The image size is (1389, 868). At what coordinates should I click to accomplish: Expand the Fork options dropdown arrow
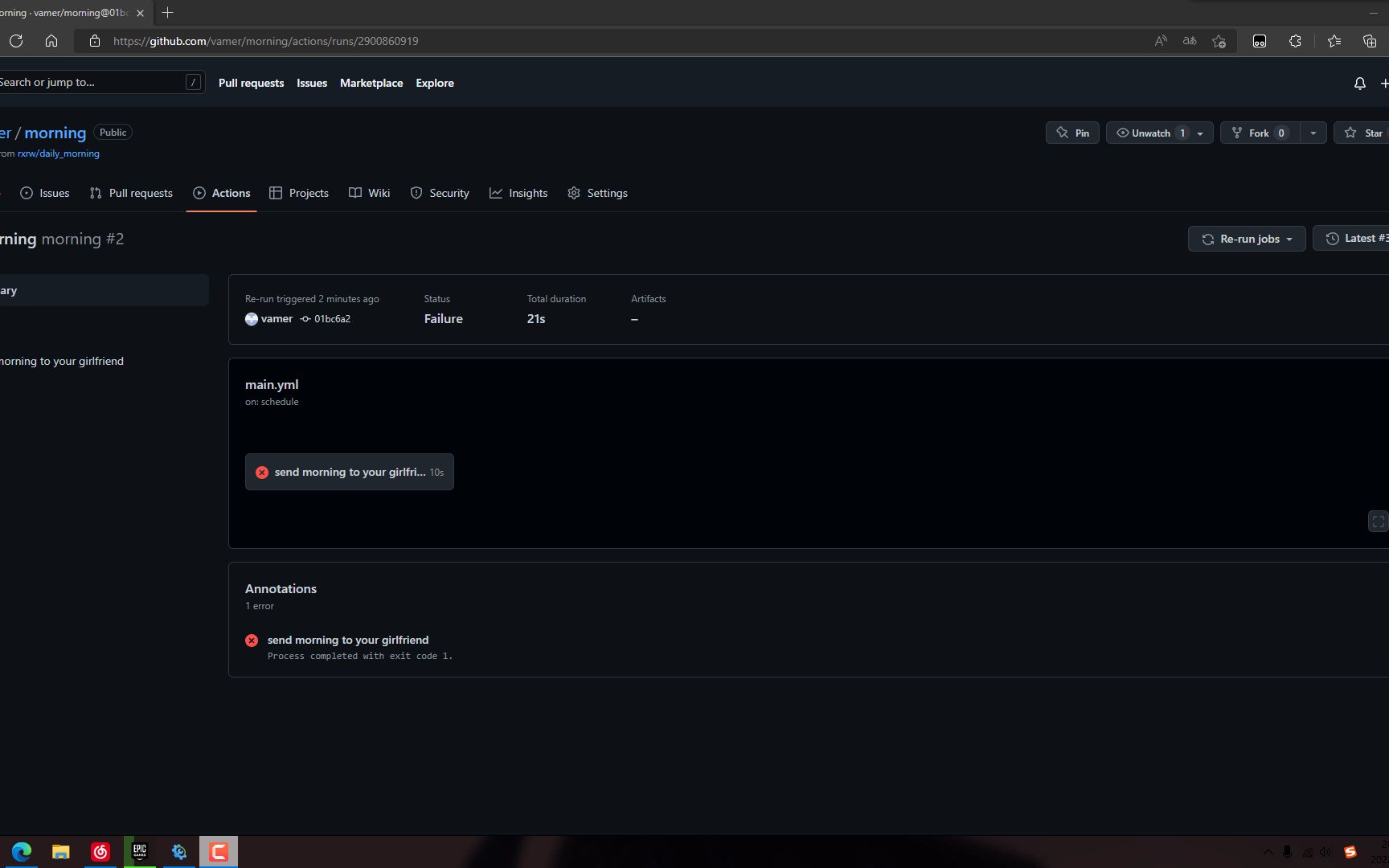[1313, 133]
